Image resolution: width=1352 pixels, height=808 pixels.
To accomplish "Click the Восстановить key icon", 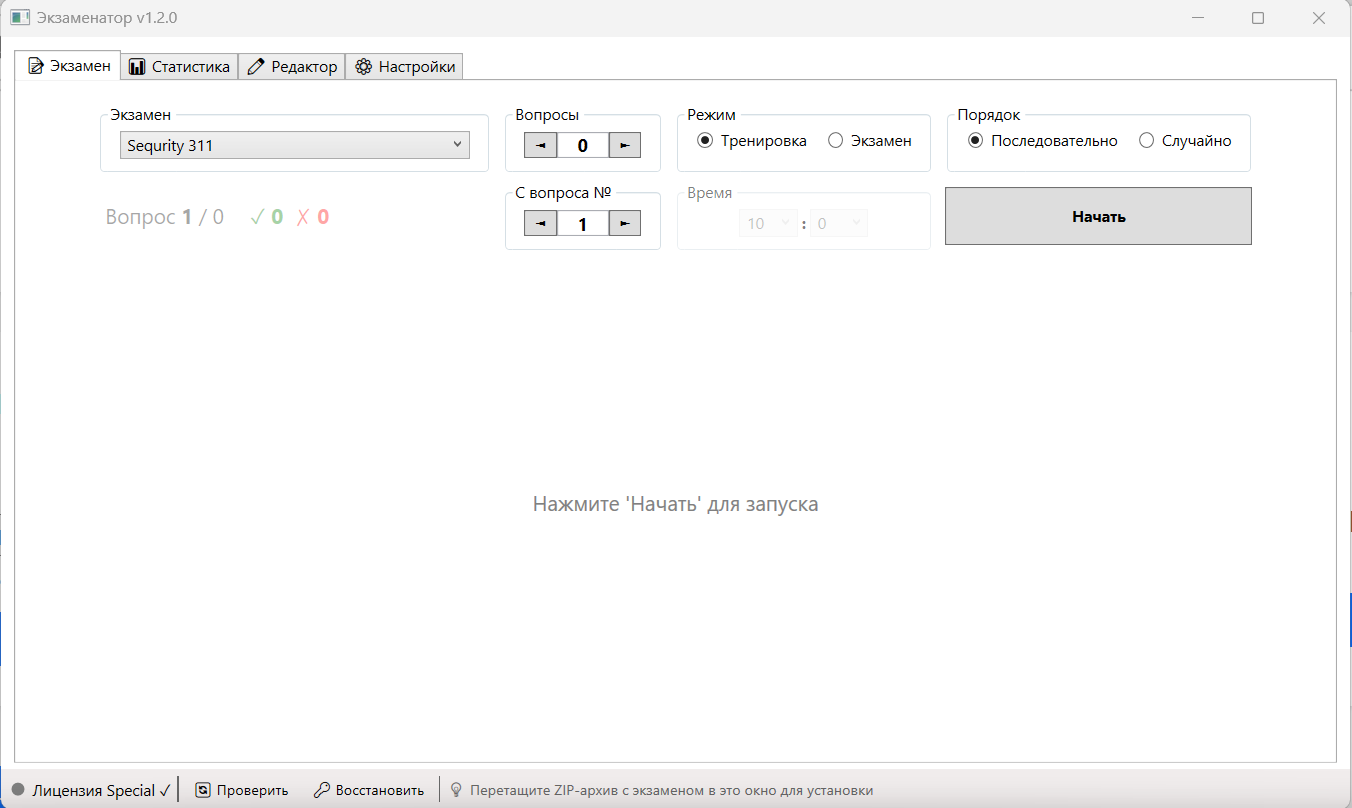I will [x=322, y=790].
